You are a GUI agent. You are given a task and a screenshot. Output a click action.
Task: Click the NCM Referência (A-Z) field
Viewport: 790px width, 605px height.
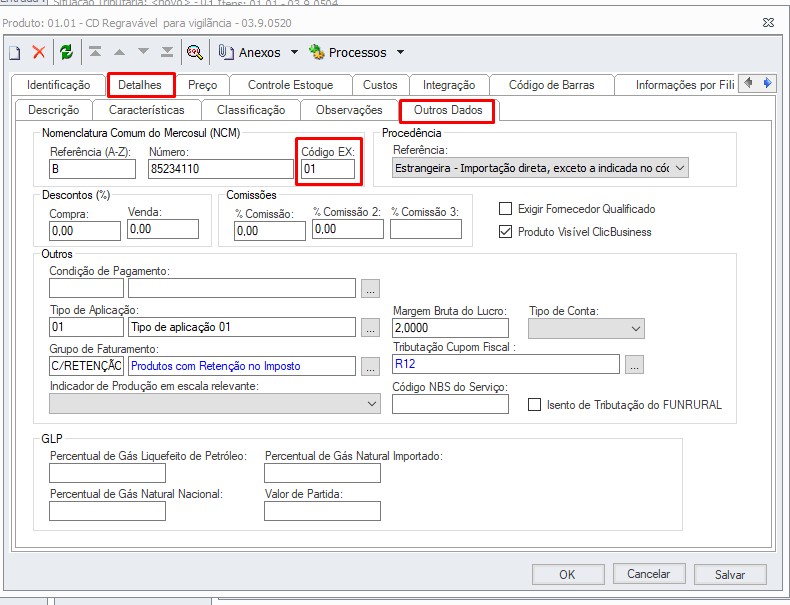(92, 169)
